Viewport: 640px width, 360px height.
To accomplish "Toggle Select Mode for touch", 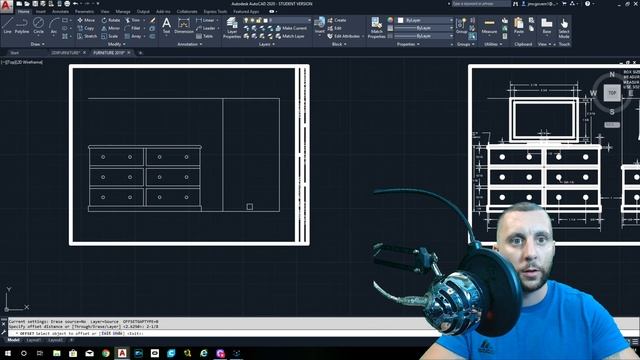I will [564, 28].
